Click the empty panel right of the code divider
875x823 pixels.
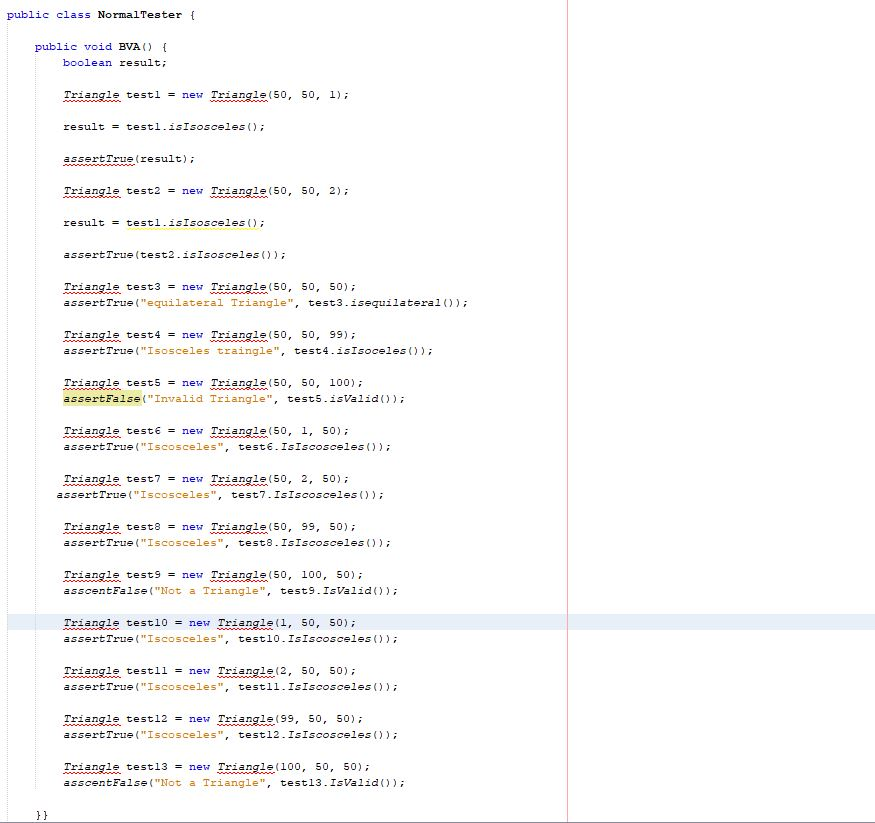[x=720, y=400]
